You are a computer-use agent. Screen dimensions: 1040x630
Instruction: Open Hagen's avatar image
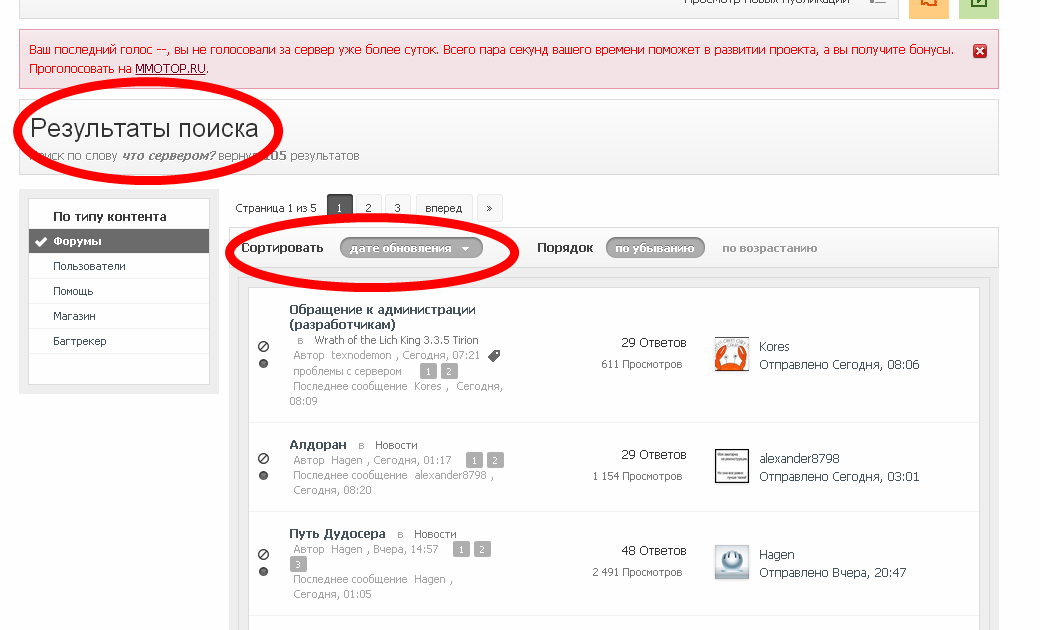(x=732, y=562)
